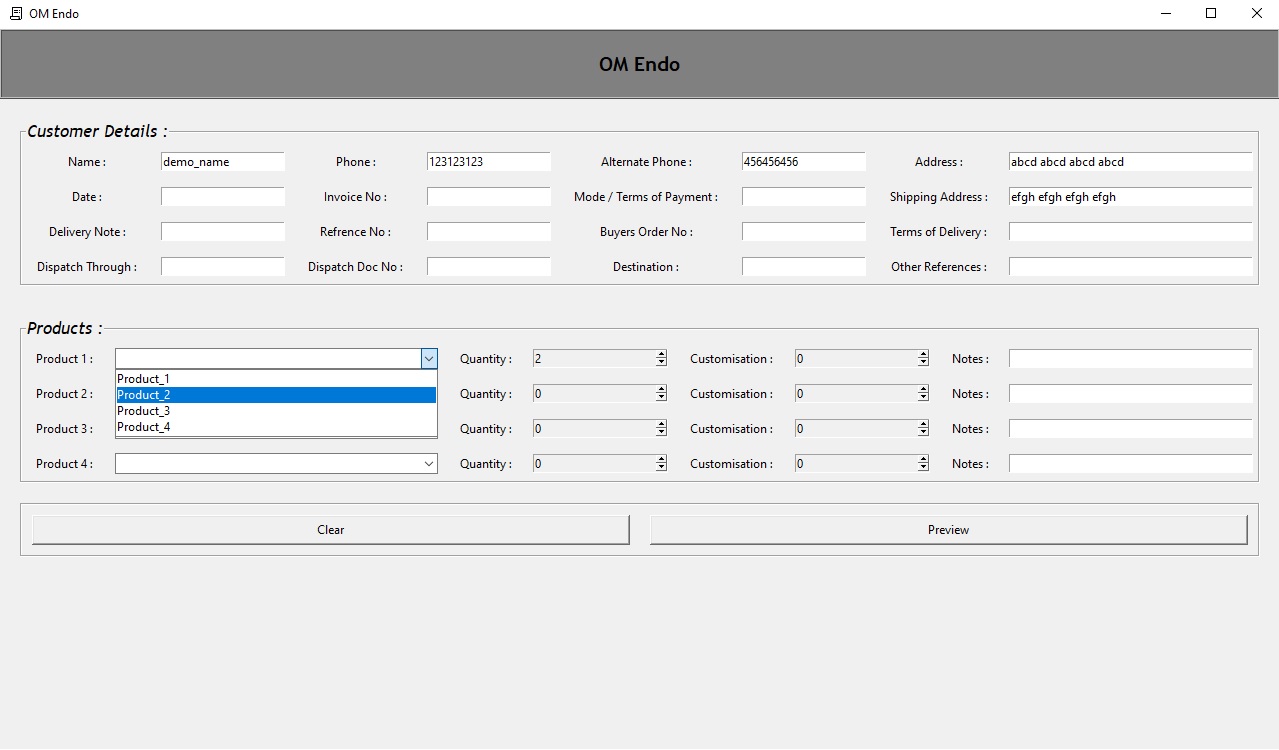Focus the Mode / Terms of Payment field
1279x750 pixels.
pyautogui.click(x=803, y=197)
